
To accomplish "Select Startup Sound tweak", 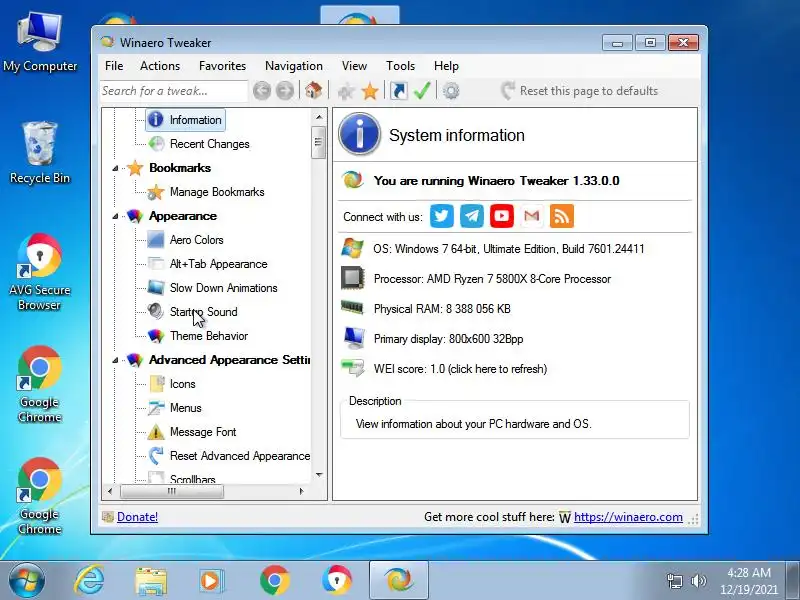I will coord(203,312).
